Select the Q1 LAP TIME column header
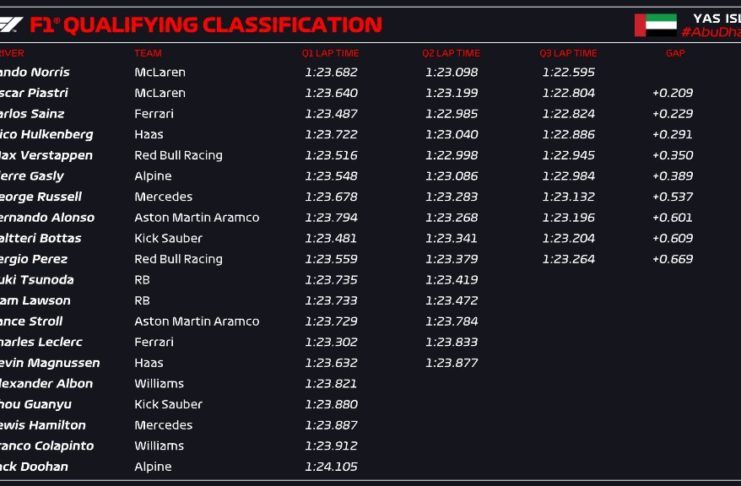 pyautogui.click(x=330, y=53)
